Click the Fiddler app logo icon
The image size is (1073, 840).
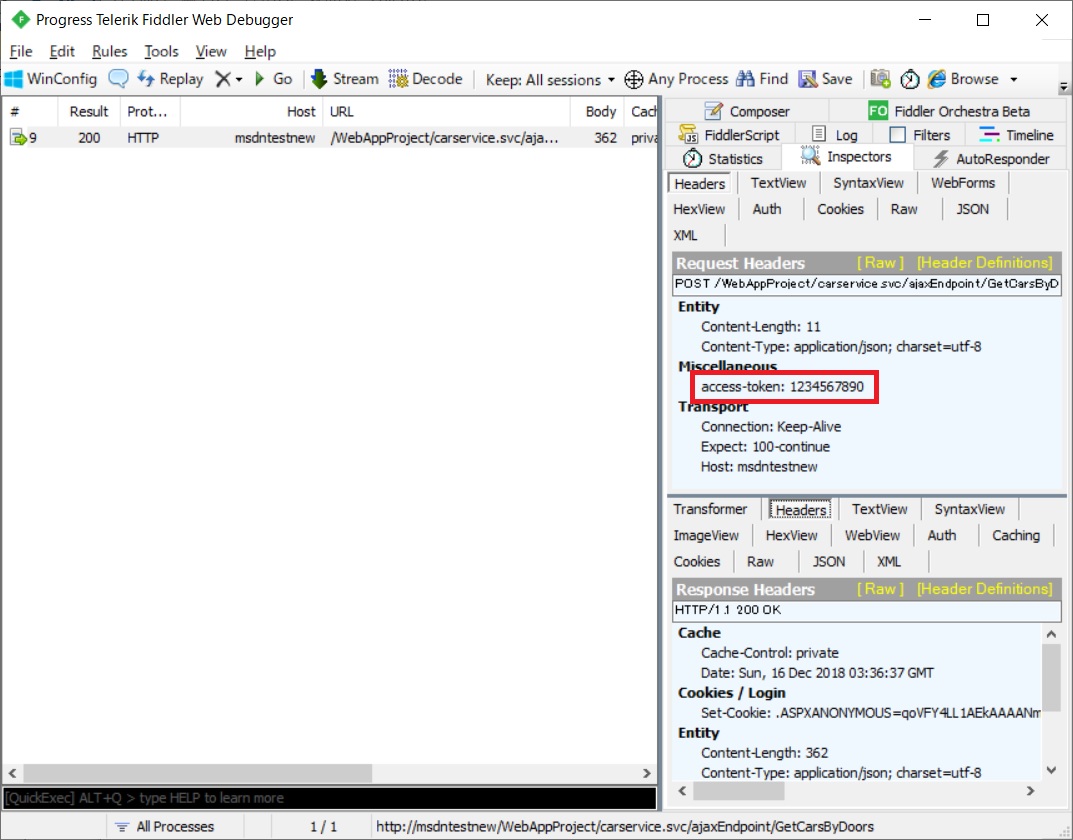point(21,19)
